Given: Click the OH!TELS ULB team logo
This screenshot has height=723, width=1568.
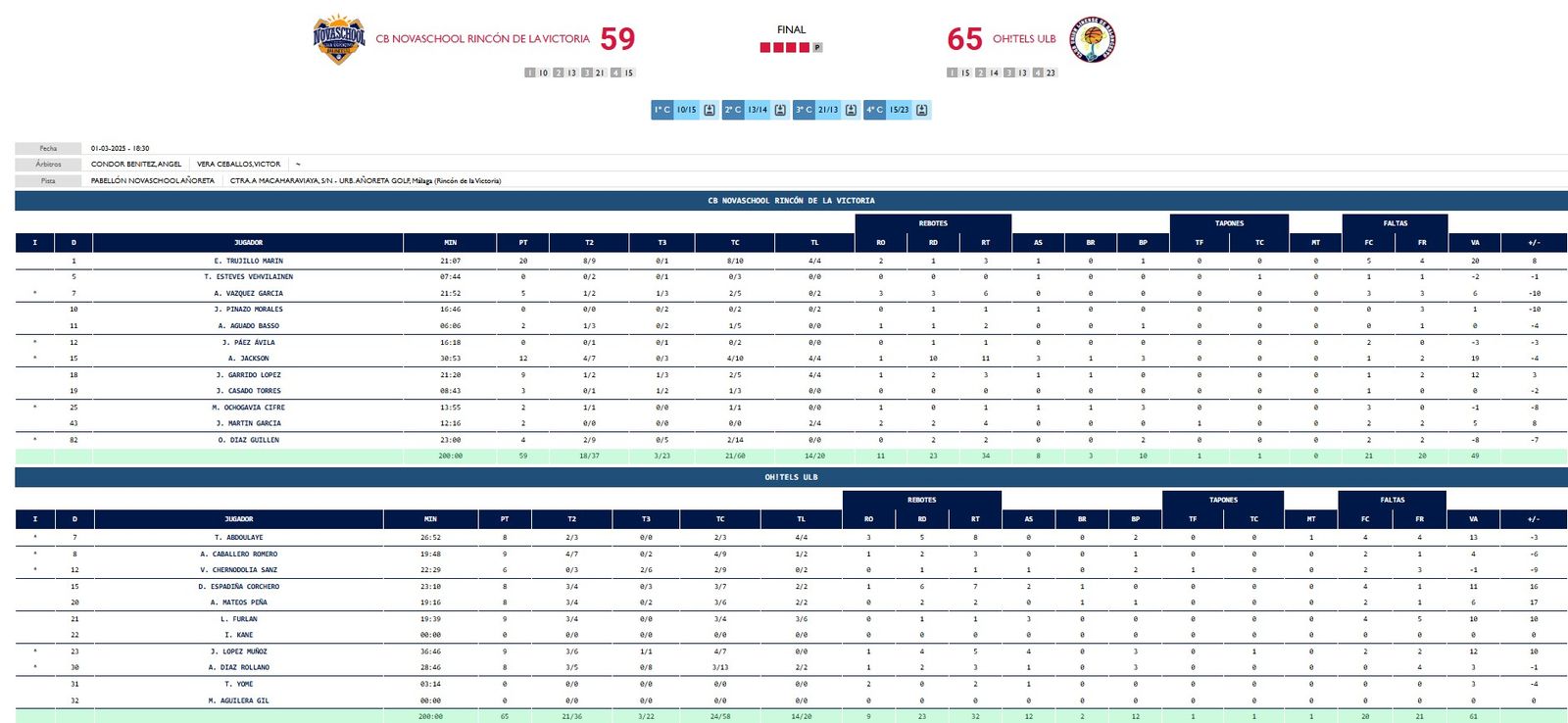Looking at the screenshot, I should click(x=1094, y=39).
